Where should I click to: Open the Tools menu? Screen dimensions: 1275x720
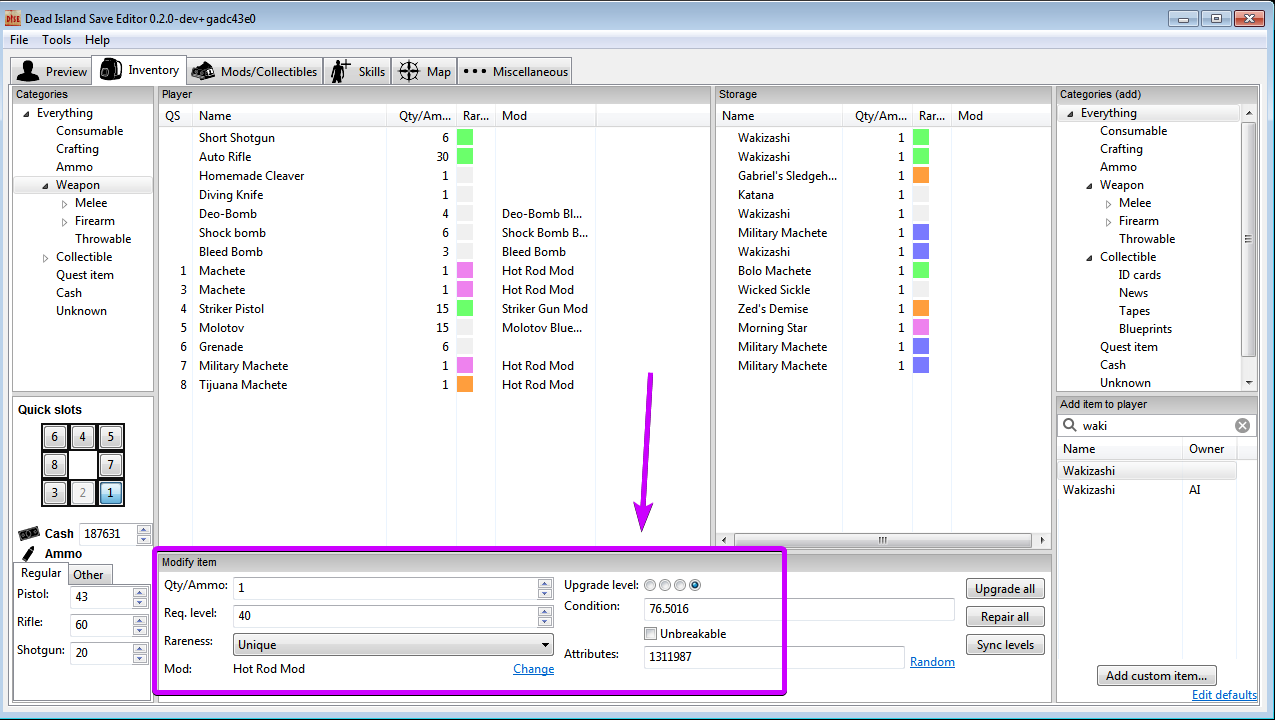pyautogui.click(x=57, y=40)
